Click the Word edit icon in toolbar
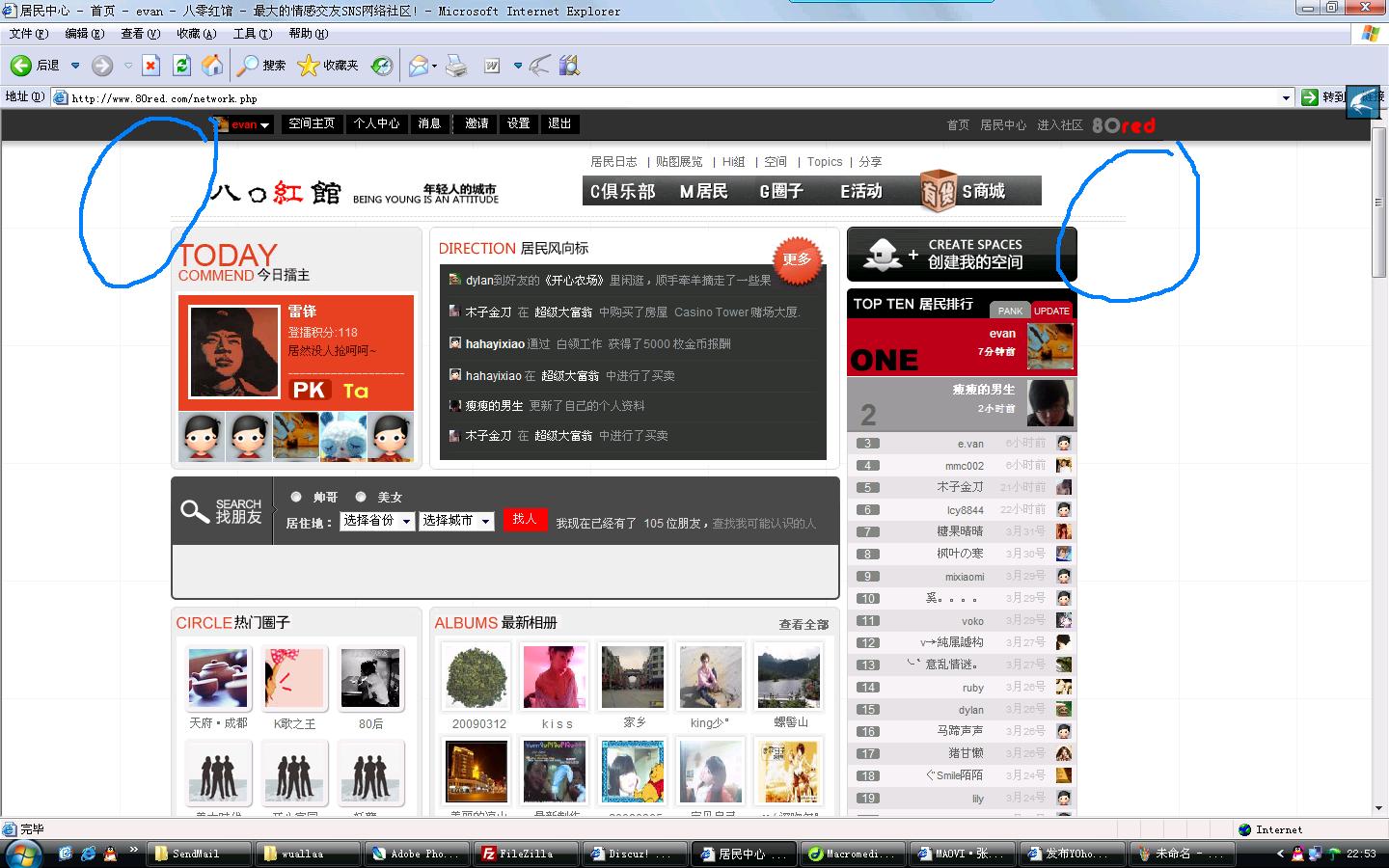This screenshot has width=1389, height=868. point(492,66)
